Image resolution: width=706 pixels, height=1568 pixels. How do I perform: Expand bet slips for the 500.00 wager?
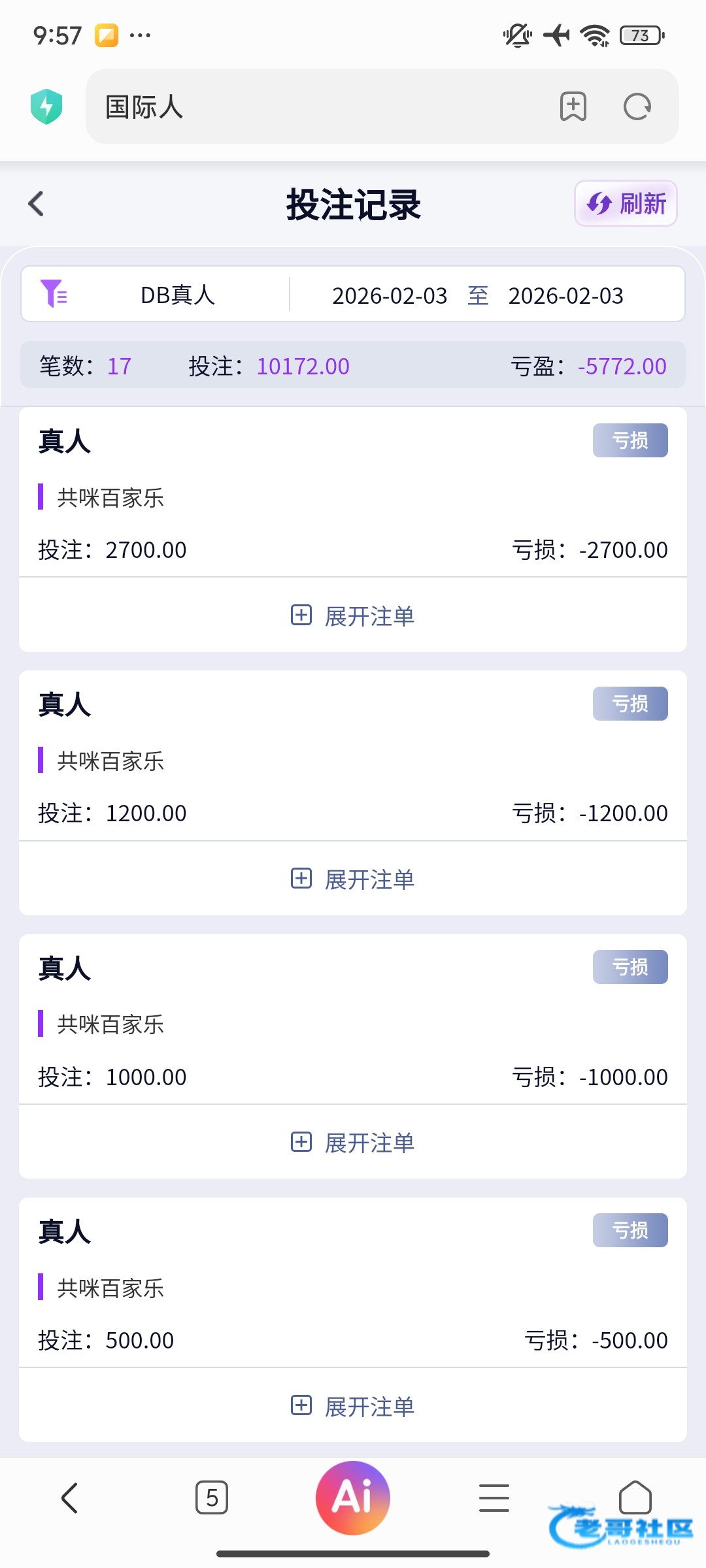point(353,1406)
